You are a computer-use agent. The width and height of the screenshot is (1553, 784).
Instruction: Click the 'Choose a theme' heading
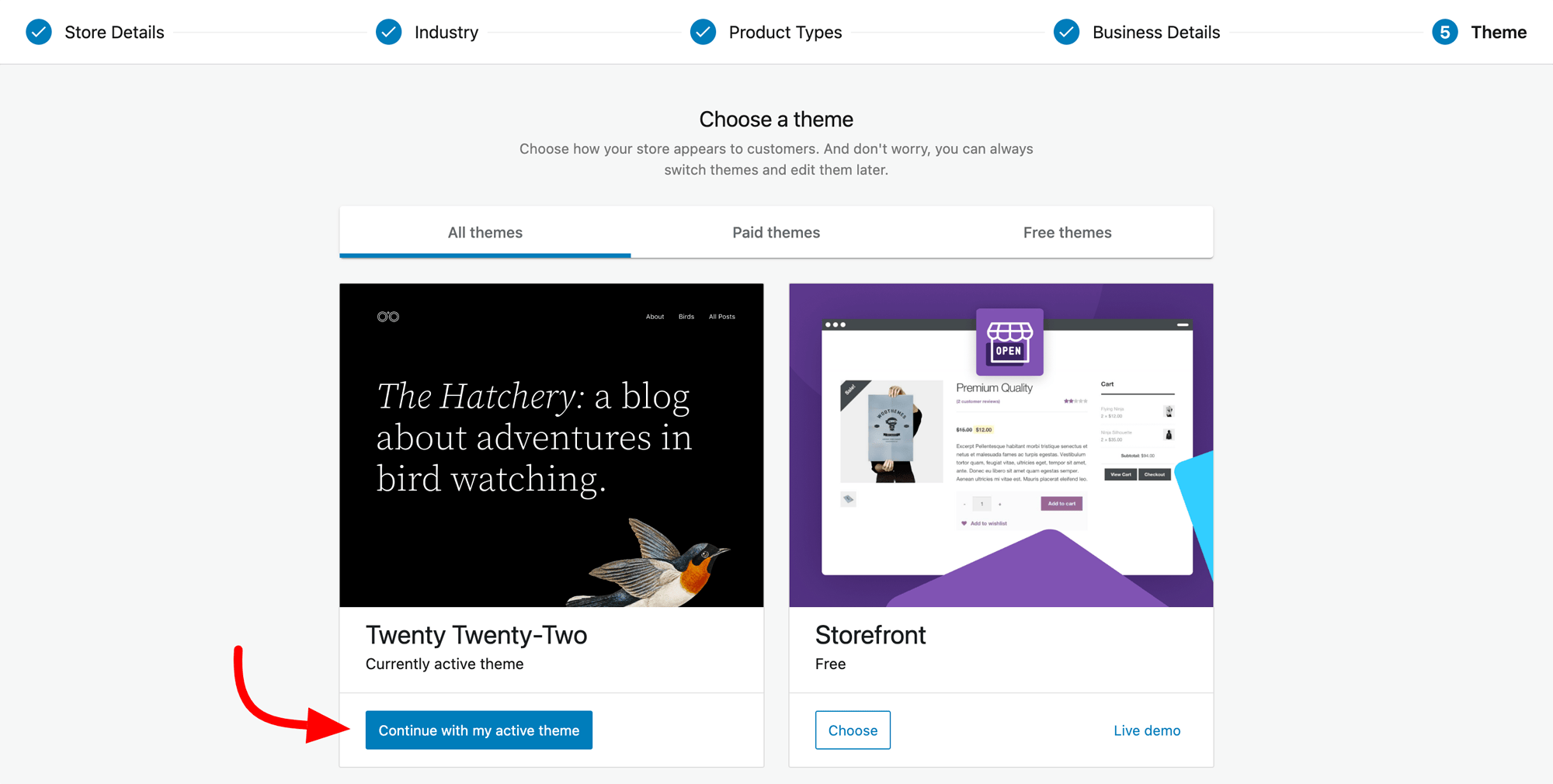click(x=776, y=119)
